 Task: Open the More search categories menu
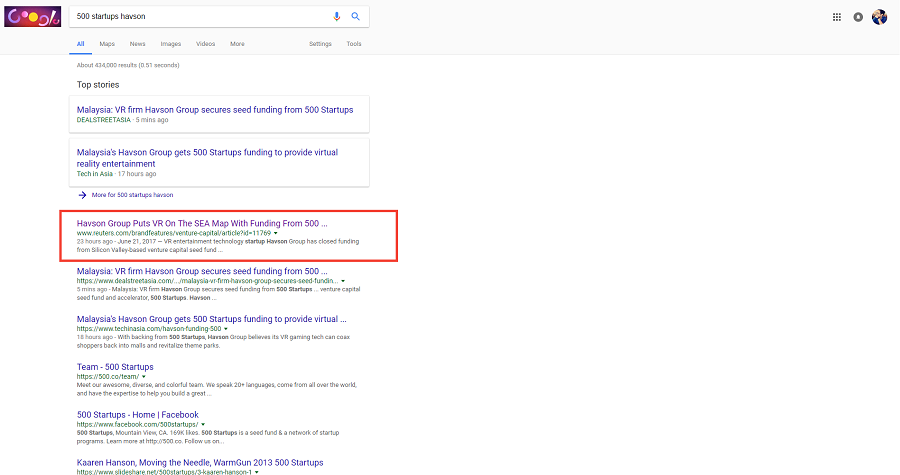238,44
